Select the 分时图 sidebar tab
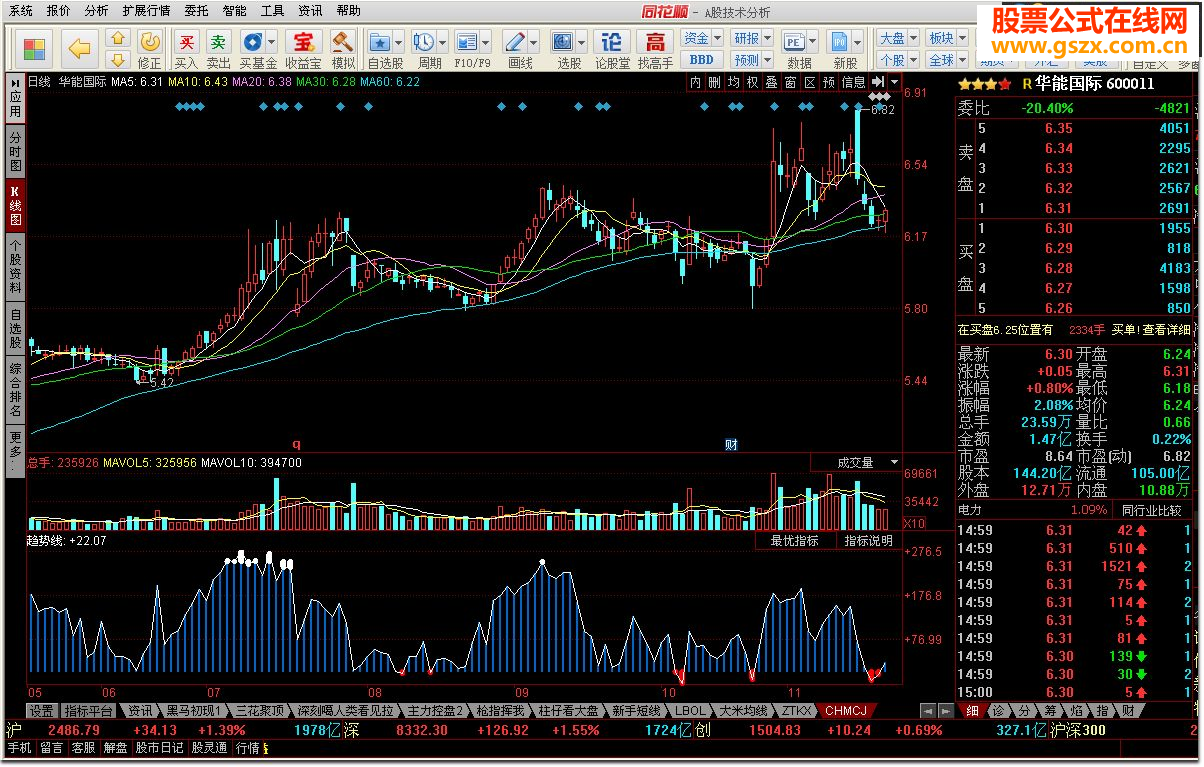1204x767 pixels. tap(15, 151)
